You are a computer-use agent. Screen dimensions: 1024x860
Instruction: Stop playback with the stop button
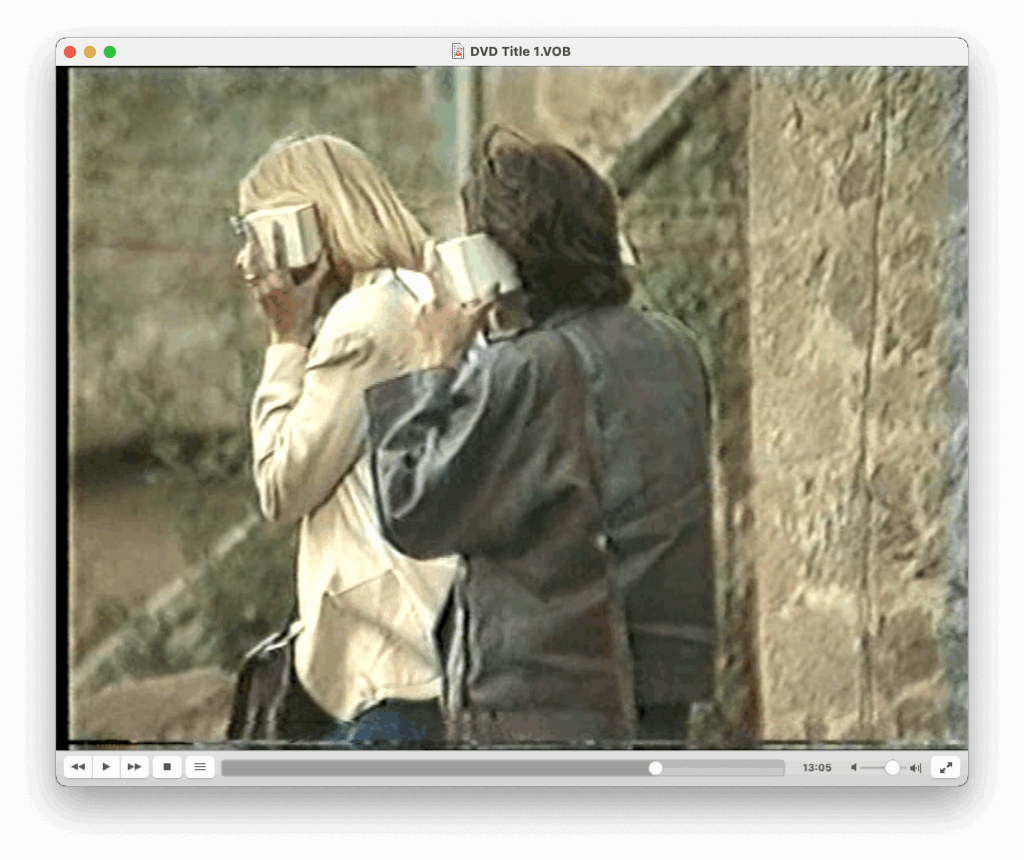click(167, 767)
